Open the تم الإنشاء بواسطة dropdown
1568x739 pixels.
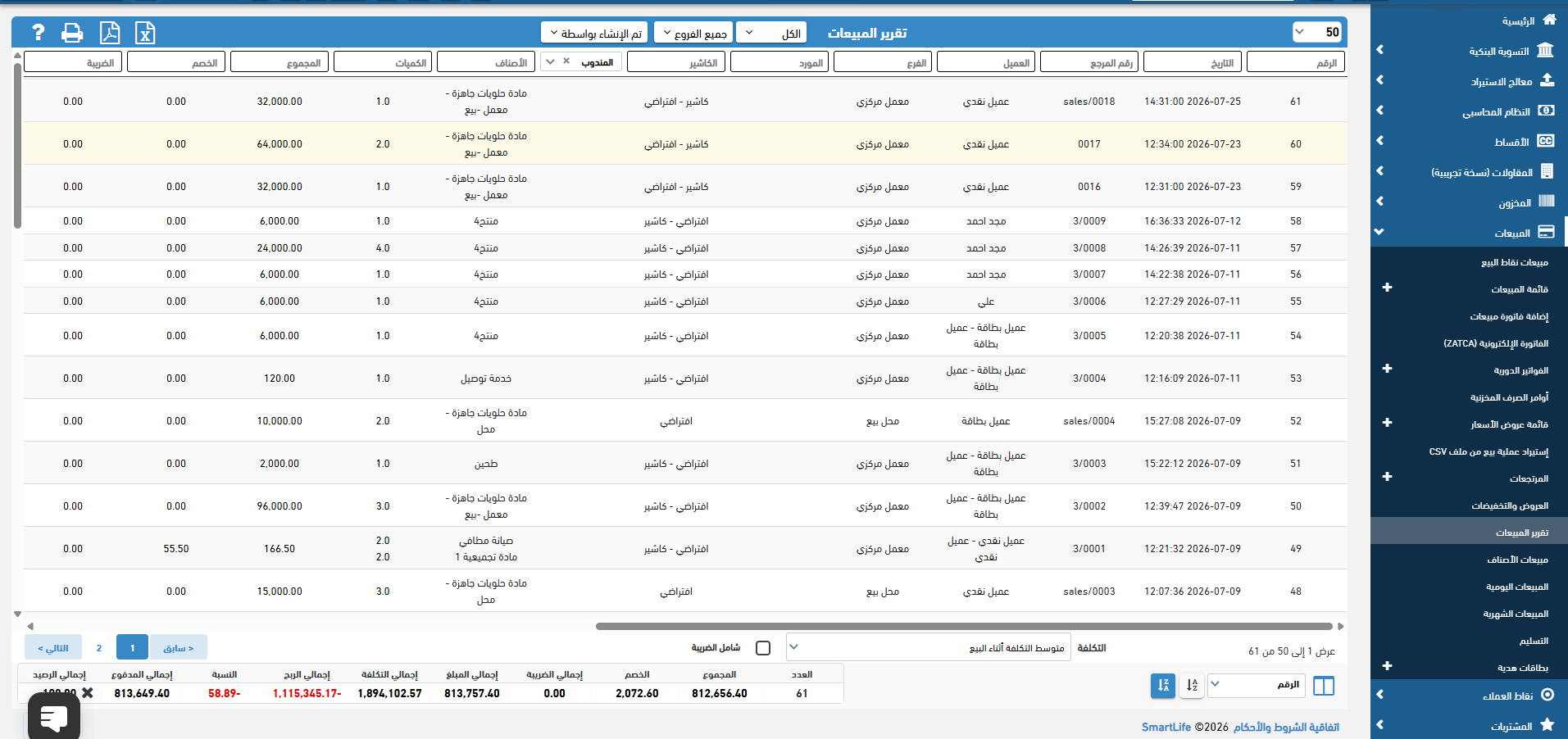click(x=594, y=33)
